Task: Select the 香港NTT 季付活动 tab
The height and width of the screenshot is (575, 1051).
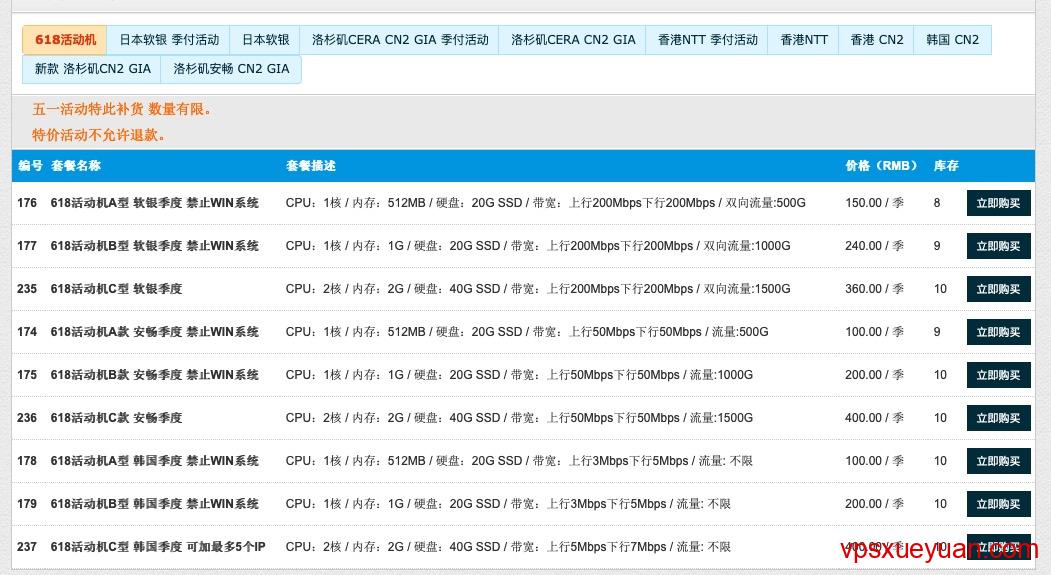Action: pyautogui.click(x=707, y=40)
